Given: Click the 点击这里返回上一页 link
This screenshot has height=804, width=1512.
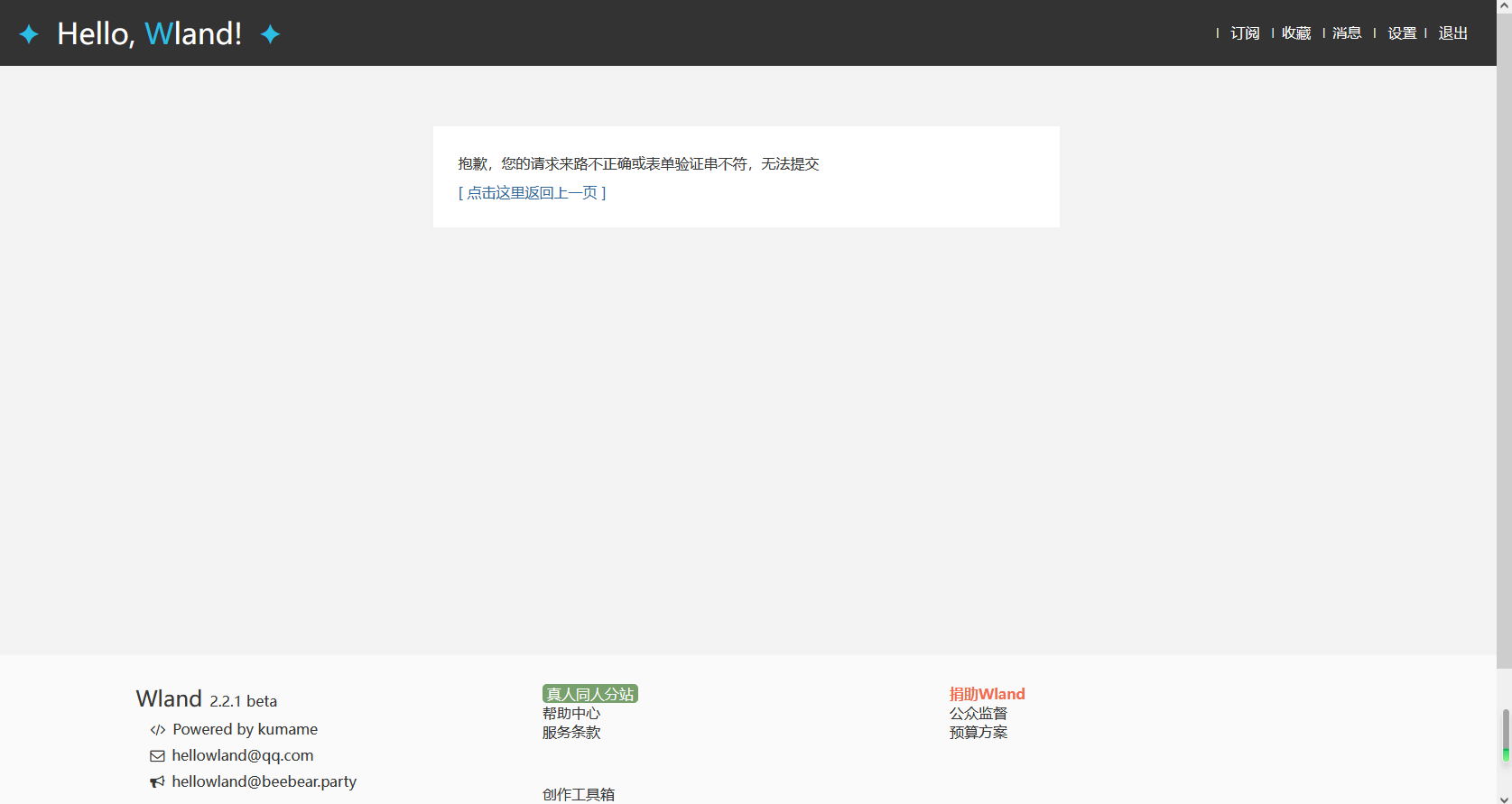Looking at the screenshot, I should click(x=532, y=193).
